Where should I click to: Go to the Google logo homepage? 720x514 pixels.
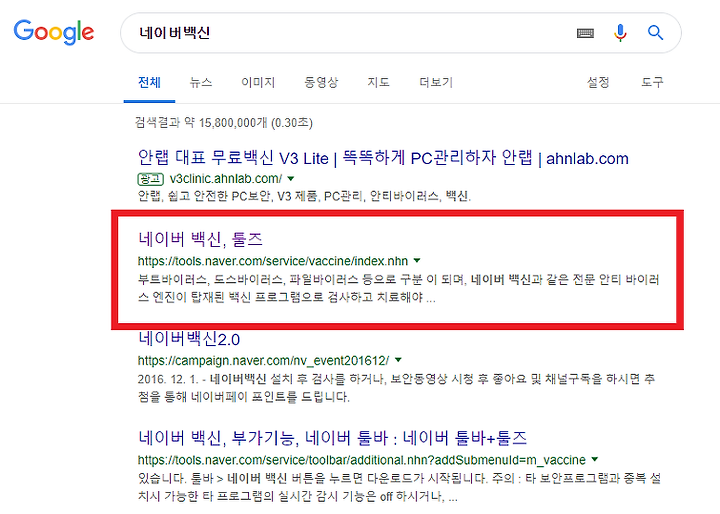[54, 33]
